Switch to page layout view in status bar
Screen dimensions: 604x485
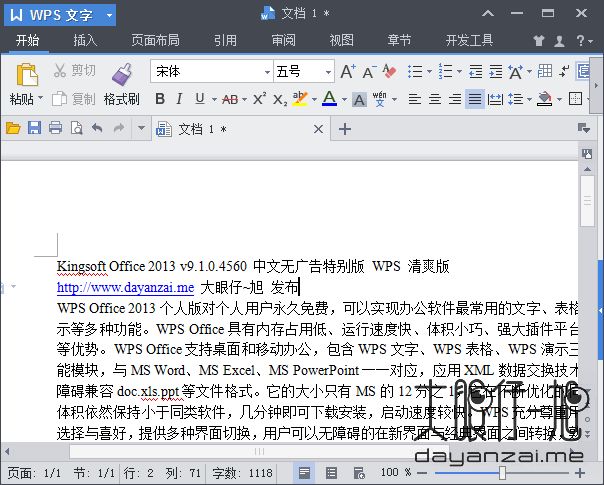(304, 473)
